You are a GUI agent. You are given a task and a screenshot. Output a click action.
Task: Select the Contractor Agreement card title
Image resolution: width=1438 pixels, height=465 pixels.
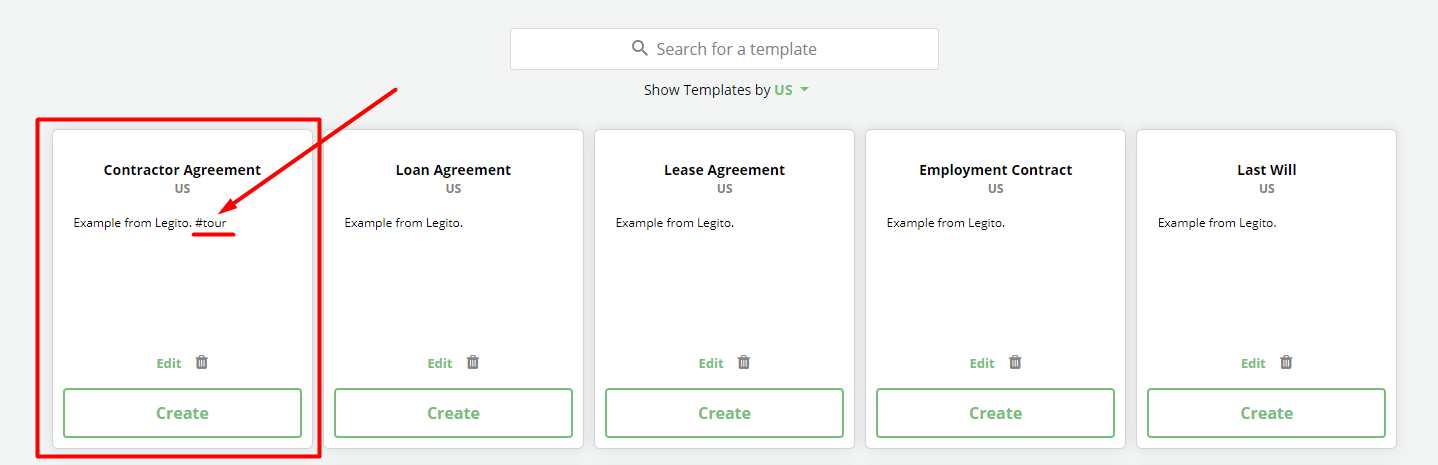coord(182,170)
